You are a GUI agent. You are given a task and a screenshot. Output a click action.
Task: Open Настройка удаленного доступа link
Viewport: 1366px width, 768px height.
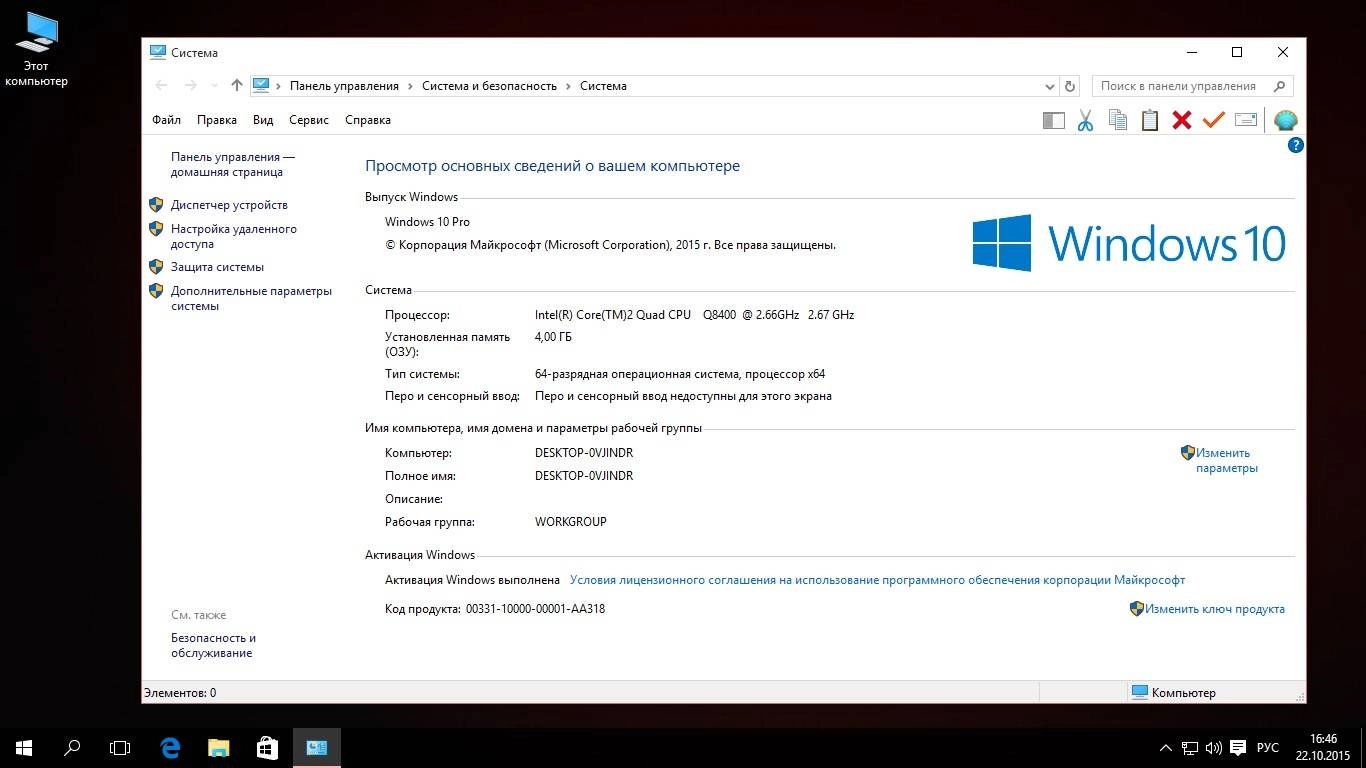coord(234,236)
